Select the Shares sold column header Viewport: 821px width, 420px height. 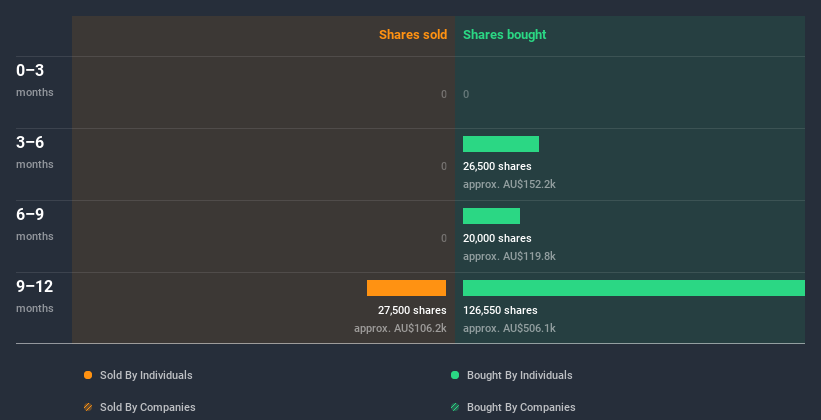tap(413, 35)
